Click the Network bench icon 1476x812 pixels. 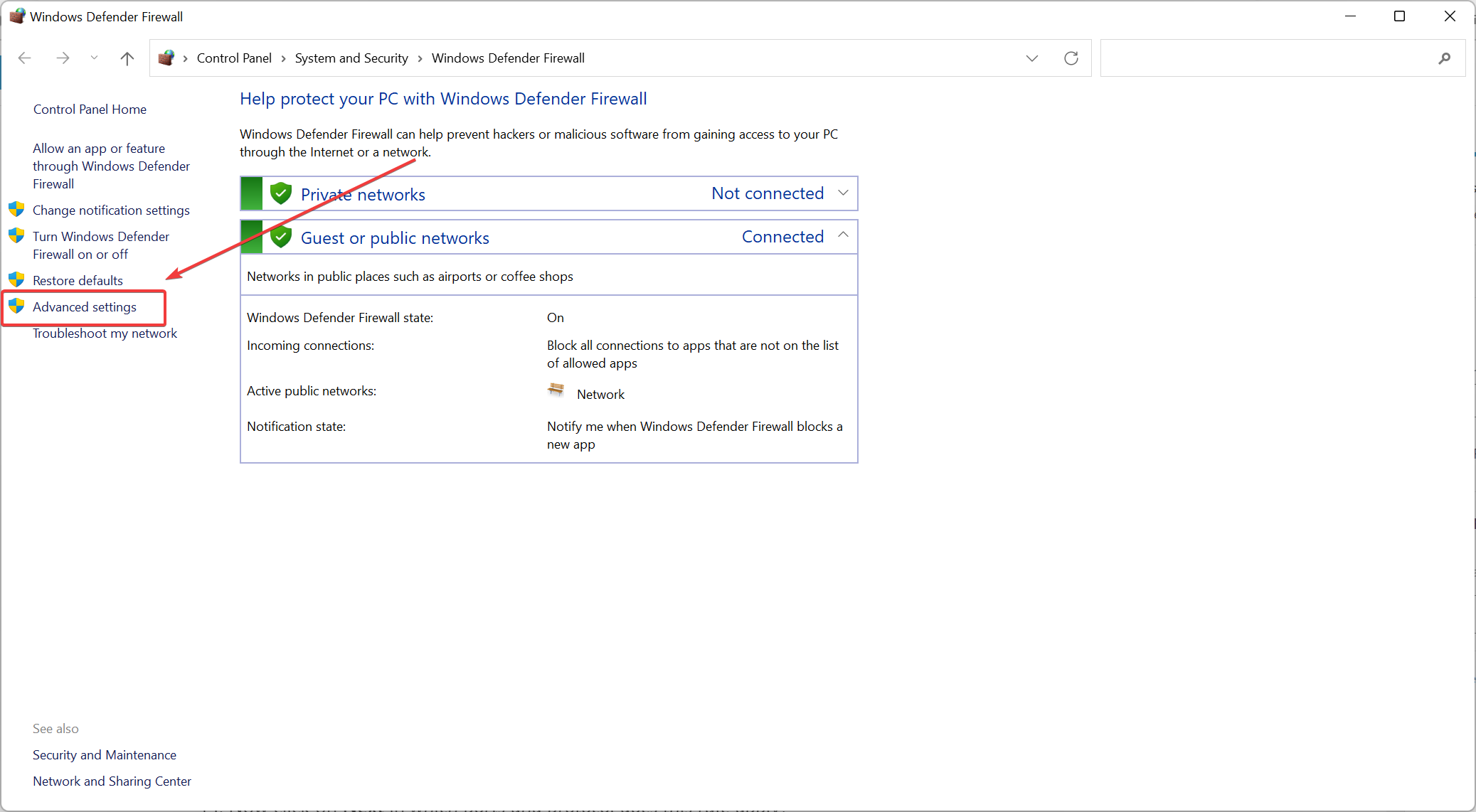pyautogui.click(x=556, y=390)
